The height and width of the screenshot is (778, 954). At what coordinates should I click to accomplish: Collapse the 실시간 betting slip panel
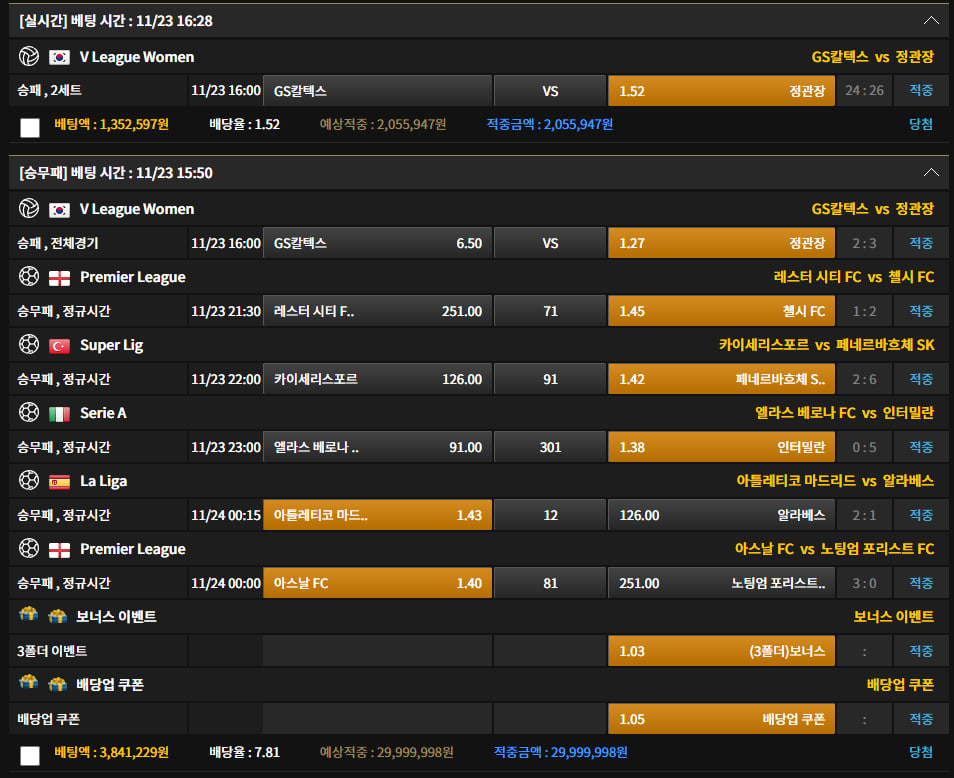coord(931,21)
